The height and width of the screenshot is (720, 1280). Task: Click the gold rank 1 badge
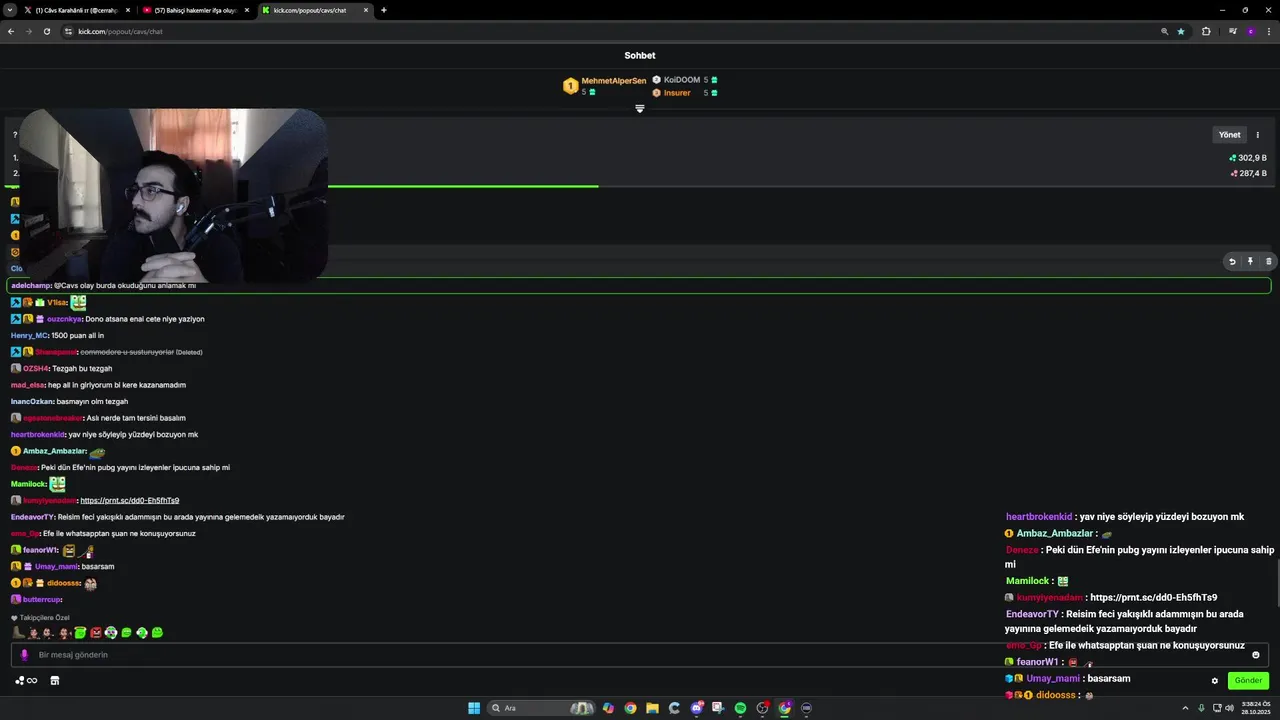570,86
